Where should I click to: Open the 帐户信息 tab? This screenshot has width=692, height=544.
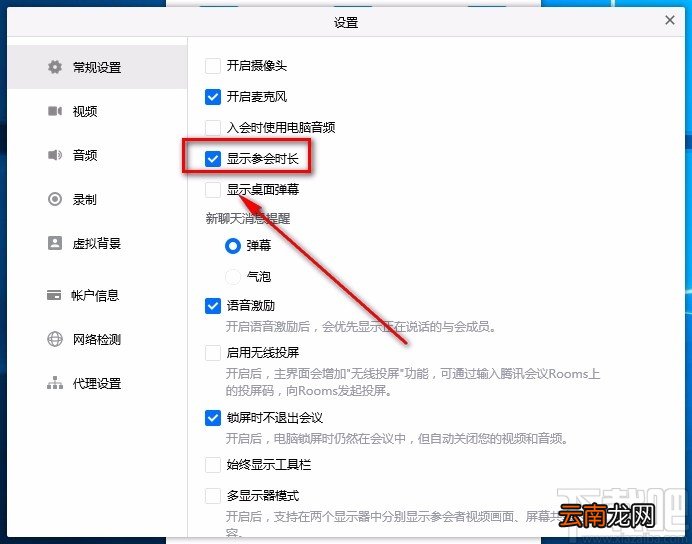click(x=97, y=295)
